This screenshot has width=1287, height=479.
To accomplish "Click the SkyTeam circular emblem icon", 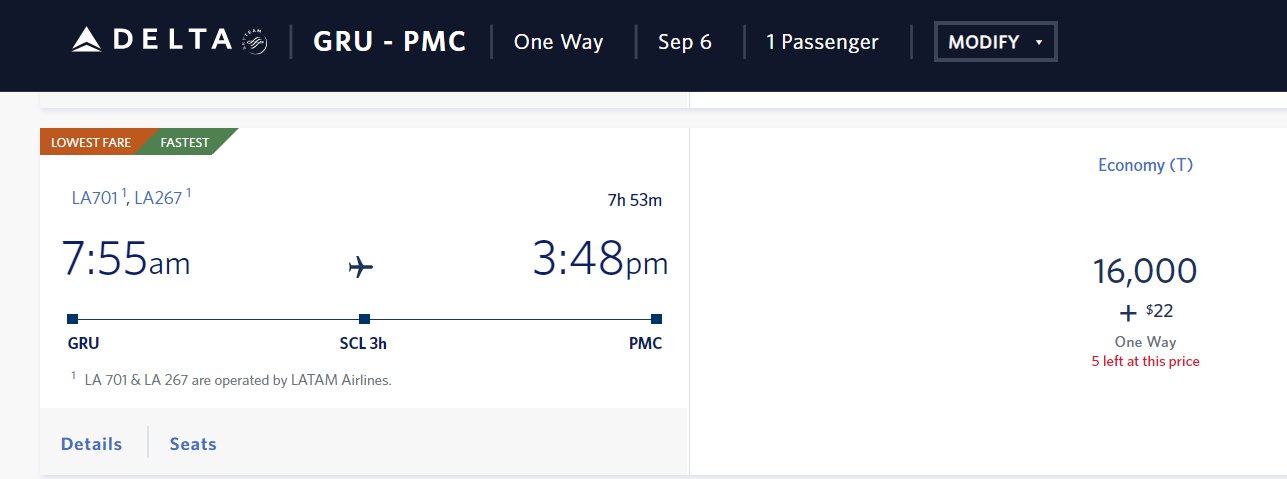I will pyautogui.click(x=254, y=41).
